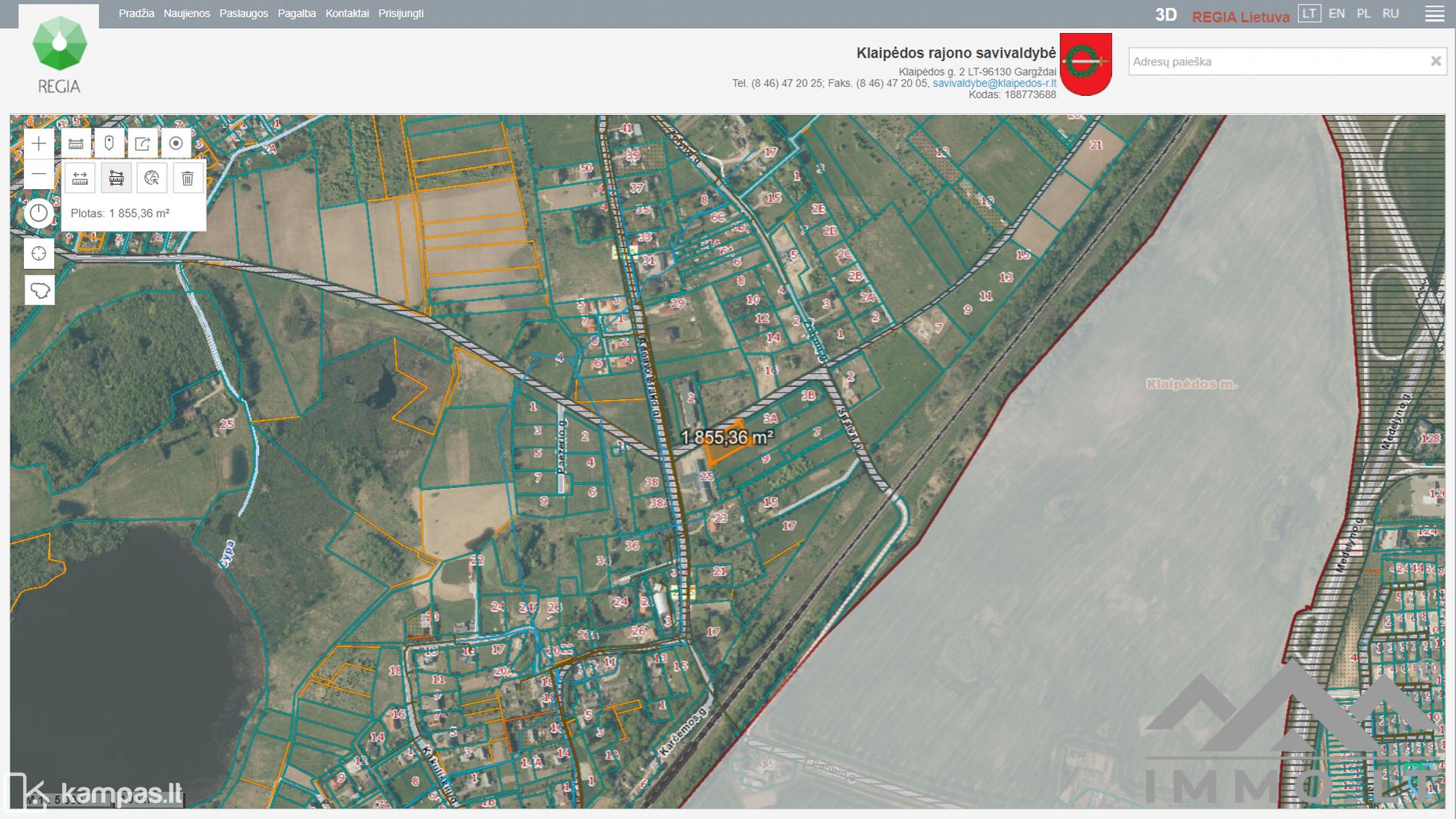Select the map pin marker tool
Image resolution: width=1456 pixels, height=819 pixels.
109,143
